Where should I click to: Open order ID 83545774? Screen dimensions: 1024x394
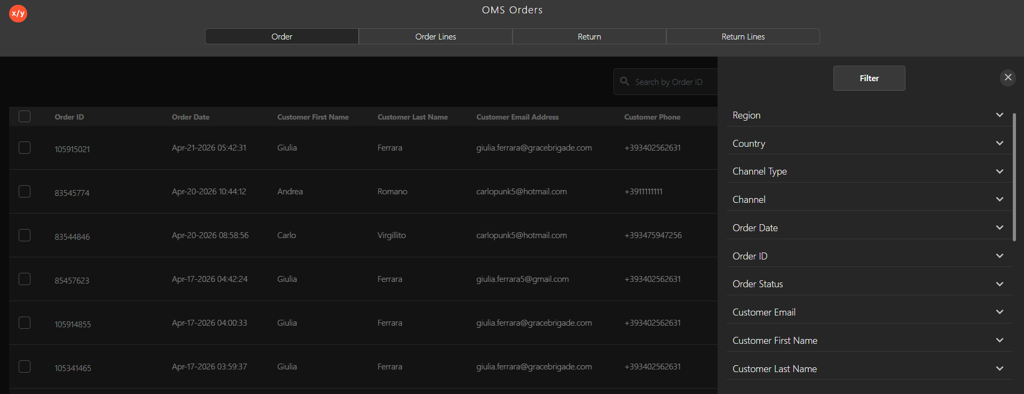pyautogui.click(x=71, y=193)
